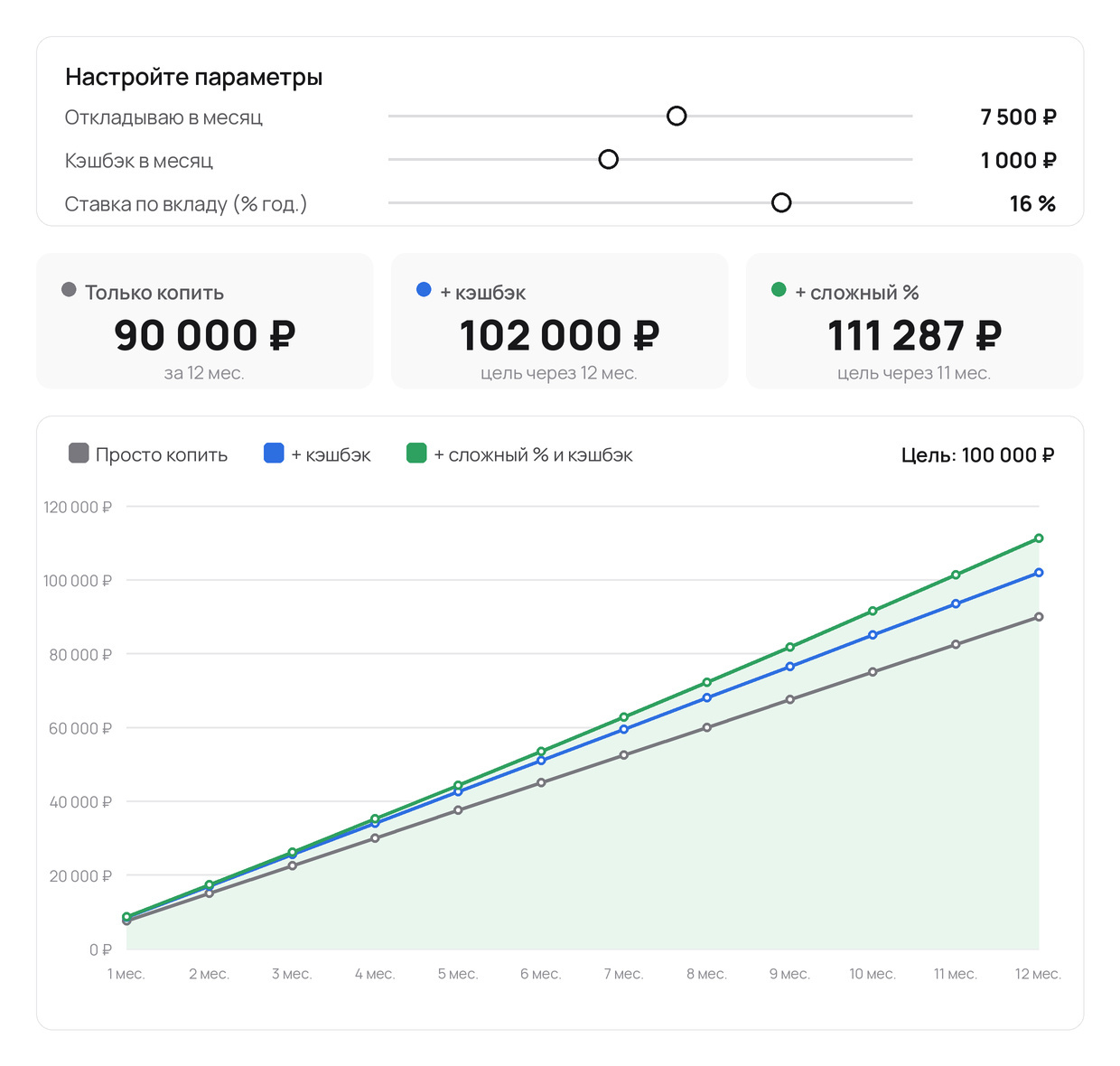Click the gray dot beside 'Только копить'
The height and width of the screenshot is (1066, 1120).
(x=69, y=289)
